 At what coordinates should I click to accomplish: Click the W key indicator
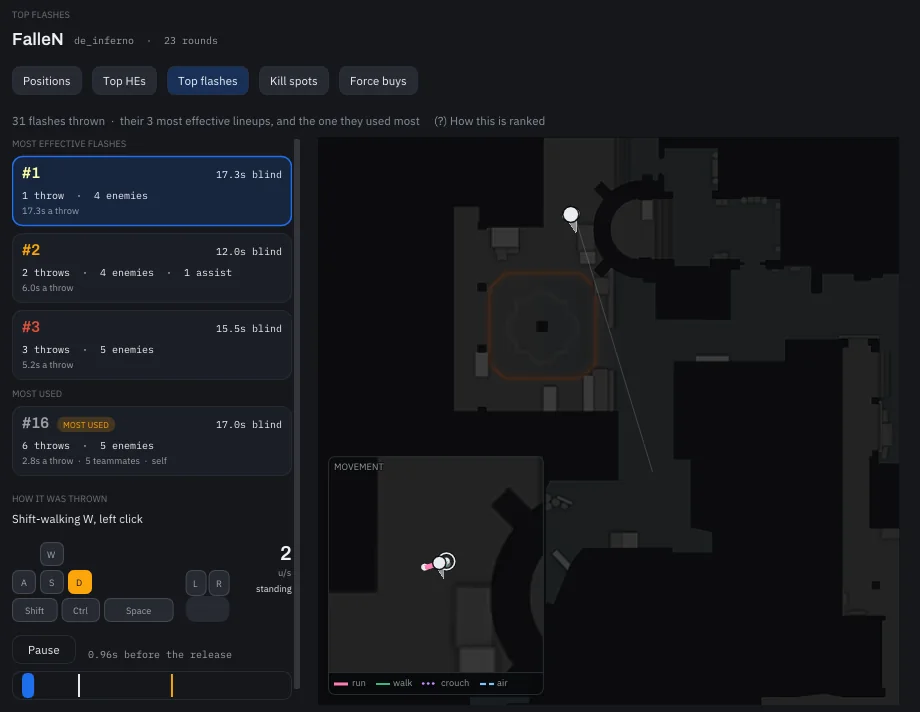tap(52, 554)
